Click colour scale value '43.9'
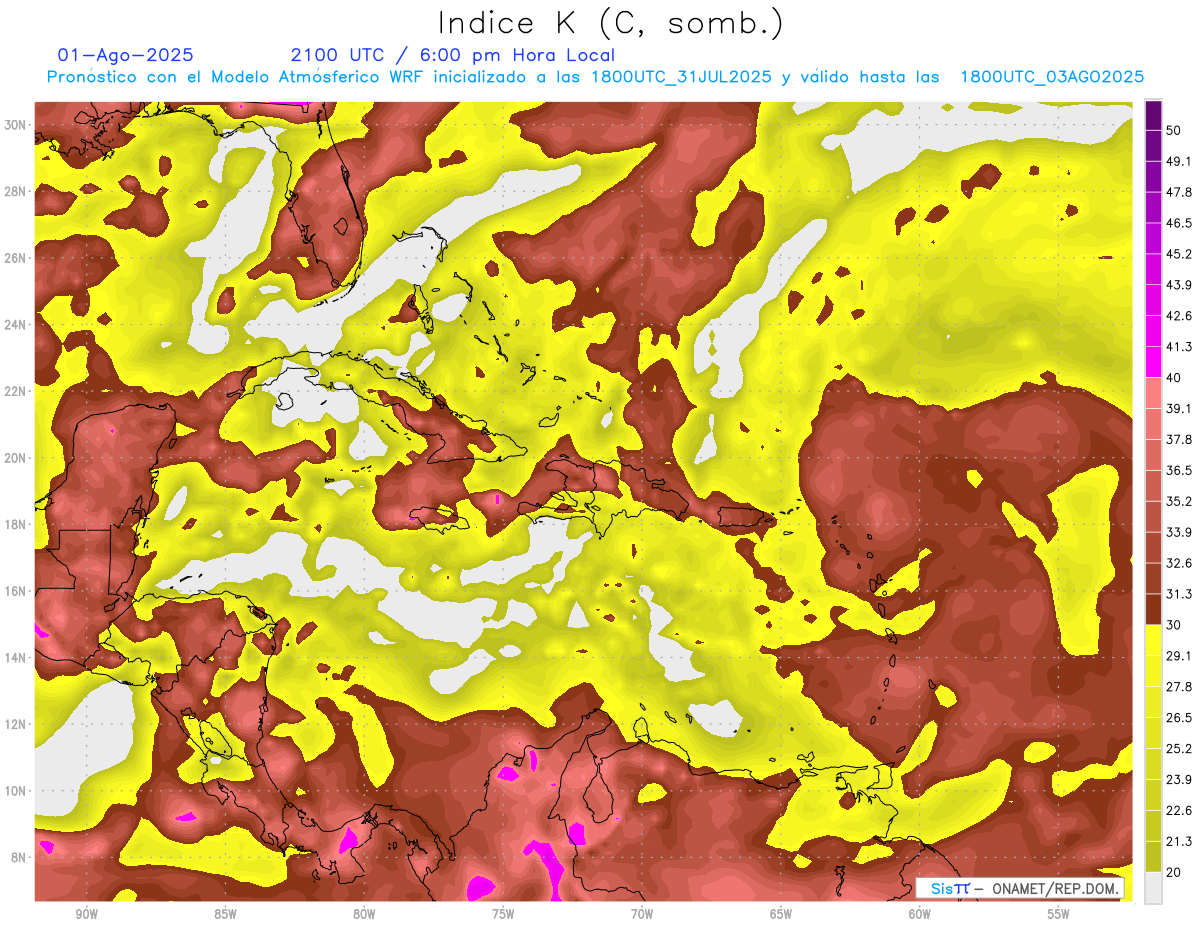 click(1178, 285)
